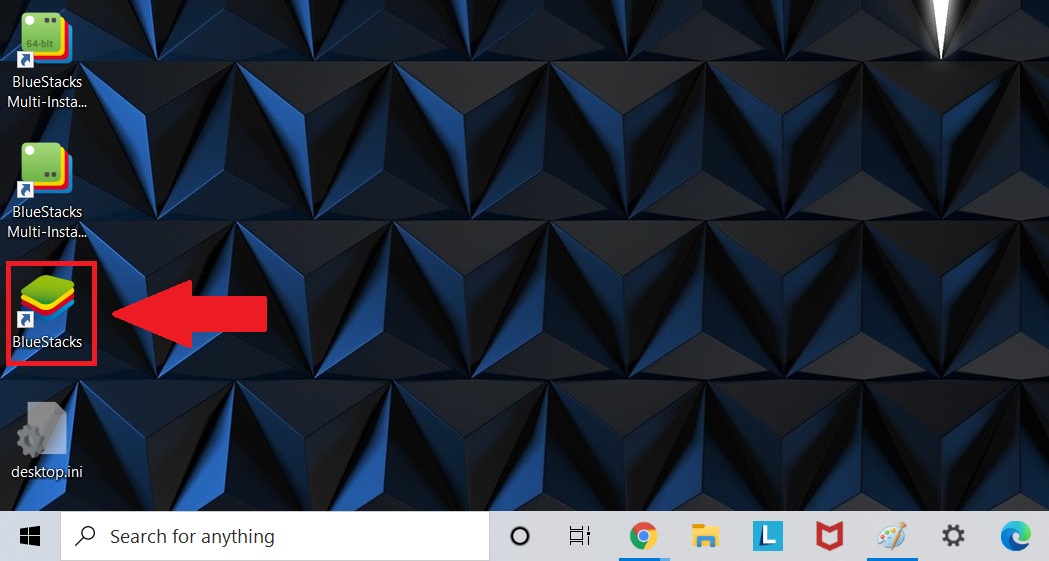Open Cortana circle button on taskbar

pyautogui.click(x=520, y=536)
